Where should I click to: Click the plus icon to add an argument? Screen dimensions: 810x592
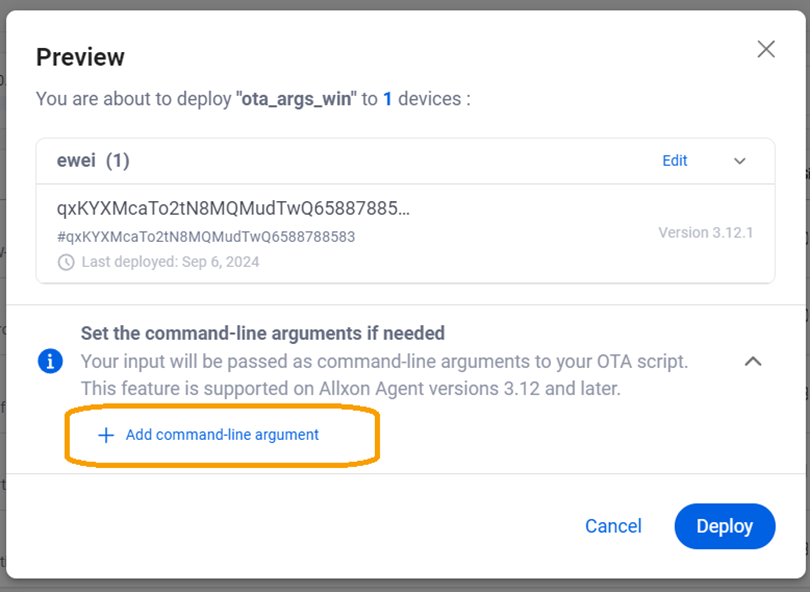104,435
